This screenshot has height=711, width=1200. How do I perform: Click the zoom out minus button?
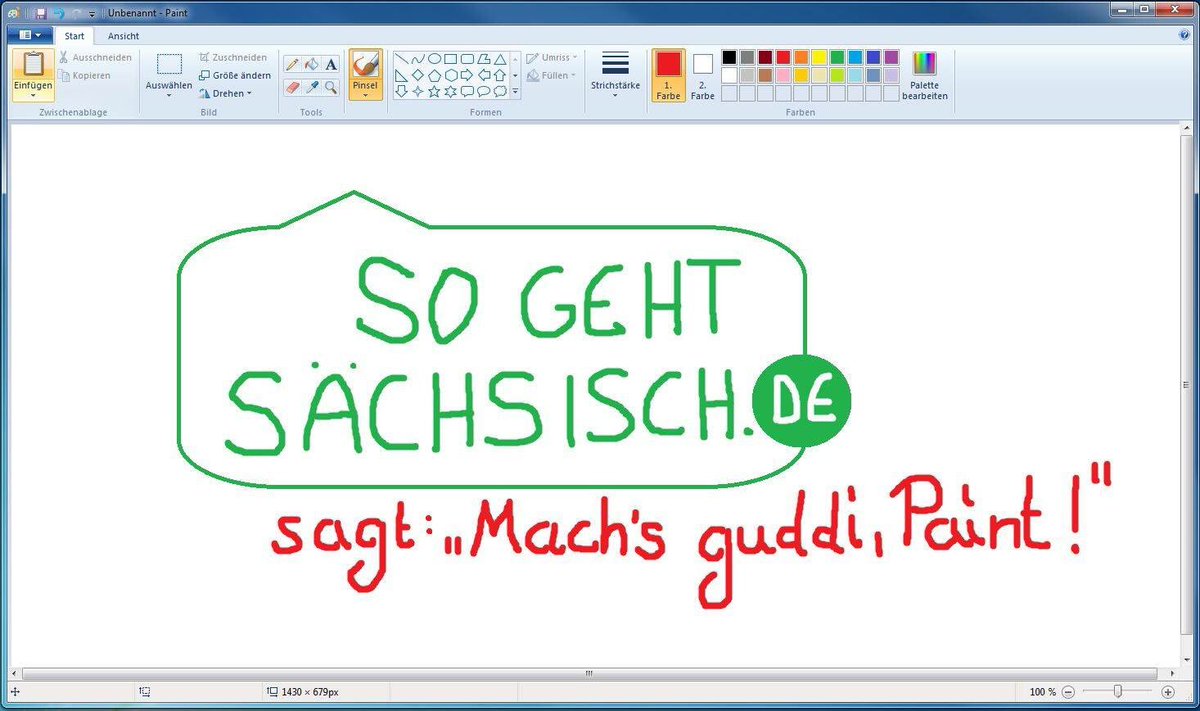(x=1068, y=692)
